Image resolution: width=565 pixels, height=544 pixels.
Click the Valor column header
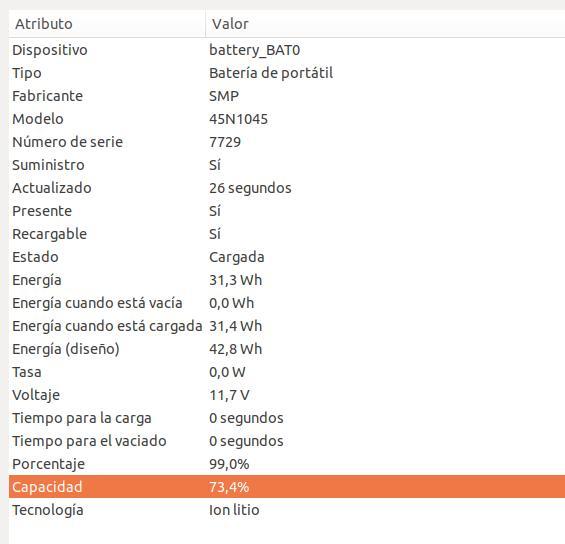pyautogui.click(x=385, y=24)
